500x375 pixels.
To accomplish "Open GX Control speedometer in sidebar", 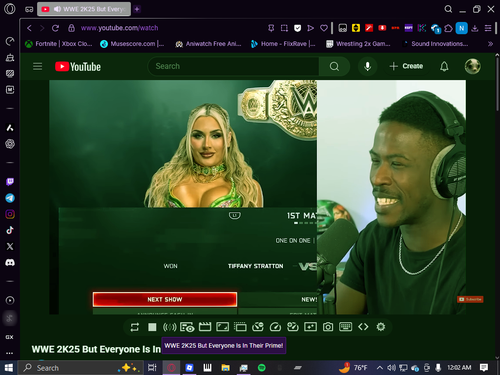I will (10, 41).
